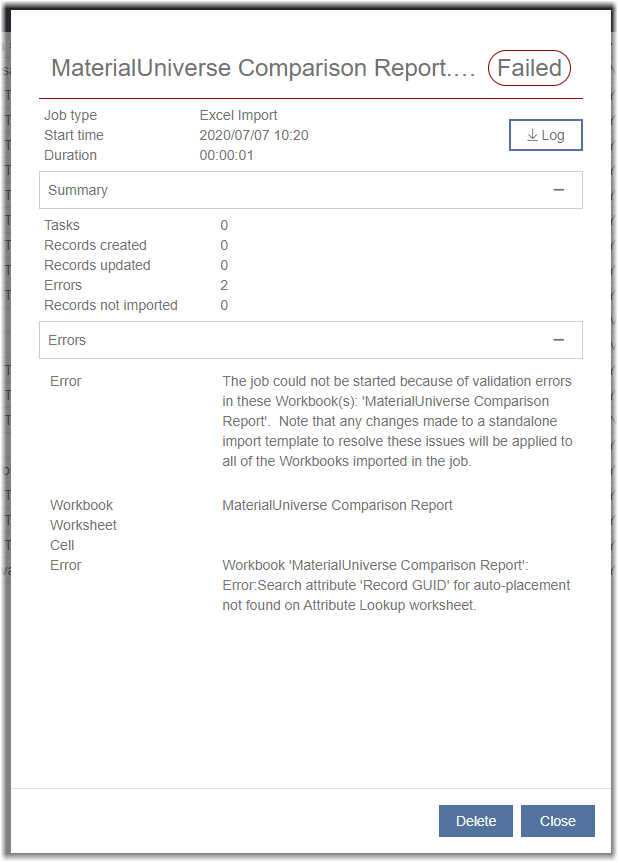Image resolution: width=619 pixels, height=863 pixels.
Task: Click the Summary section header label
Action: (78, 190)
